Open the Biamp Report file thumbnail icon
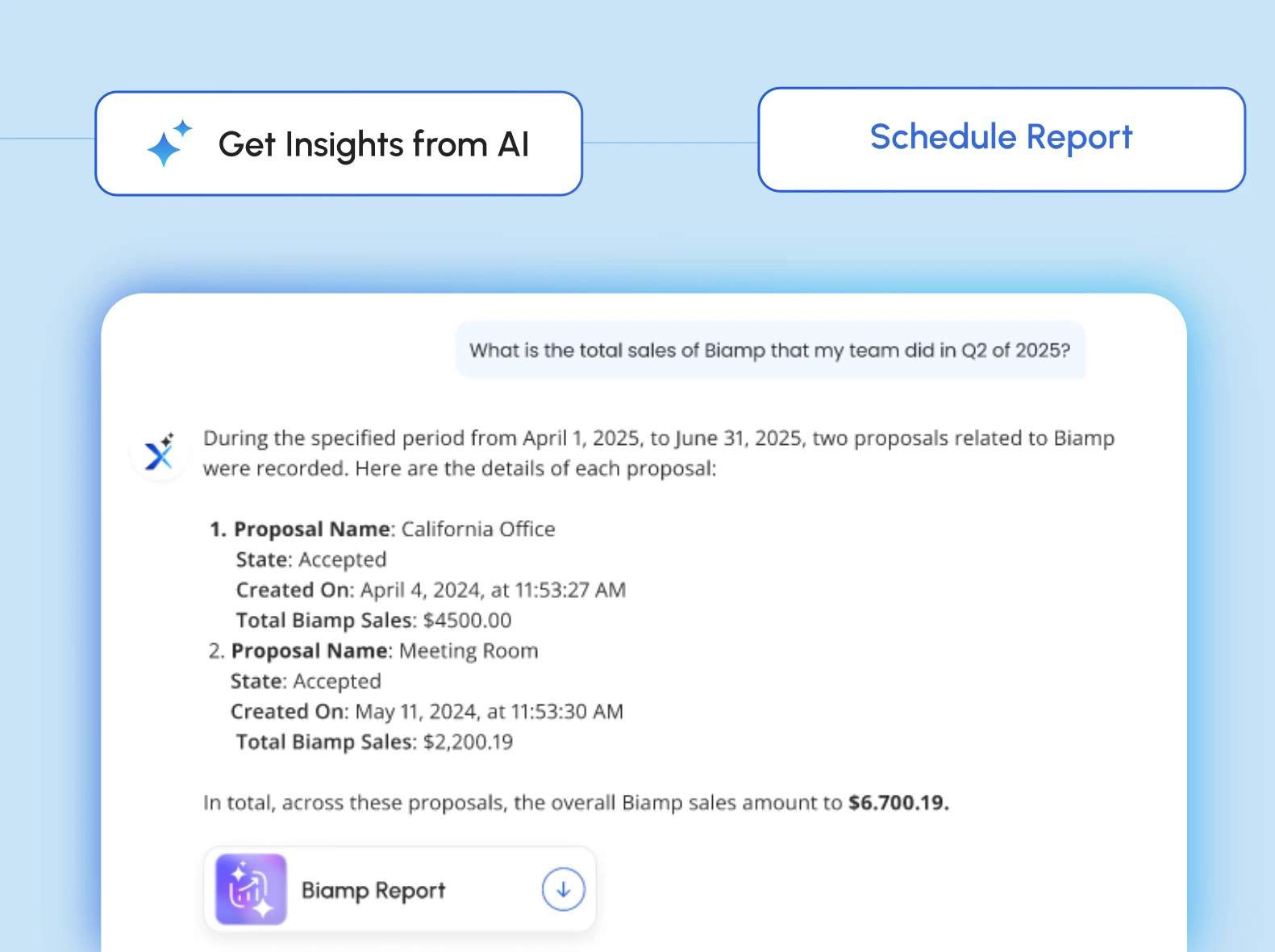This screenshot has width=1275, height=952. coord(251,889)
